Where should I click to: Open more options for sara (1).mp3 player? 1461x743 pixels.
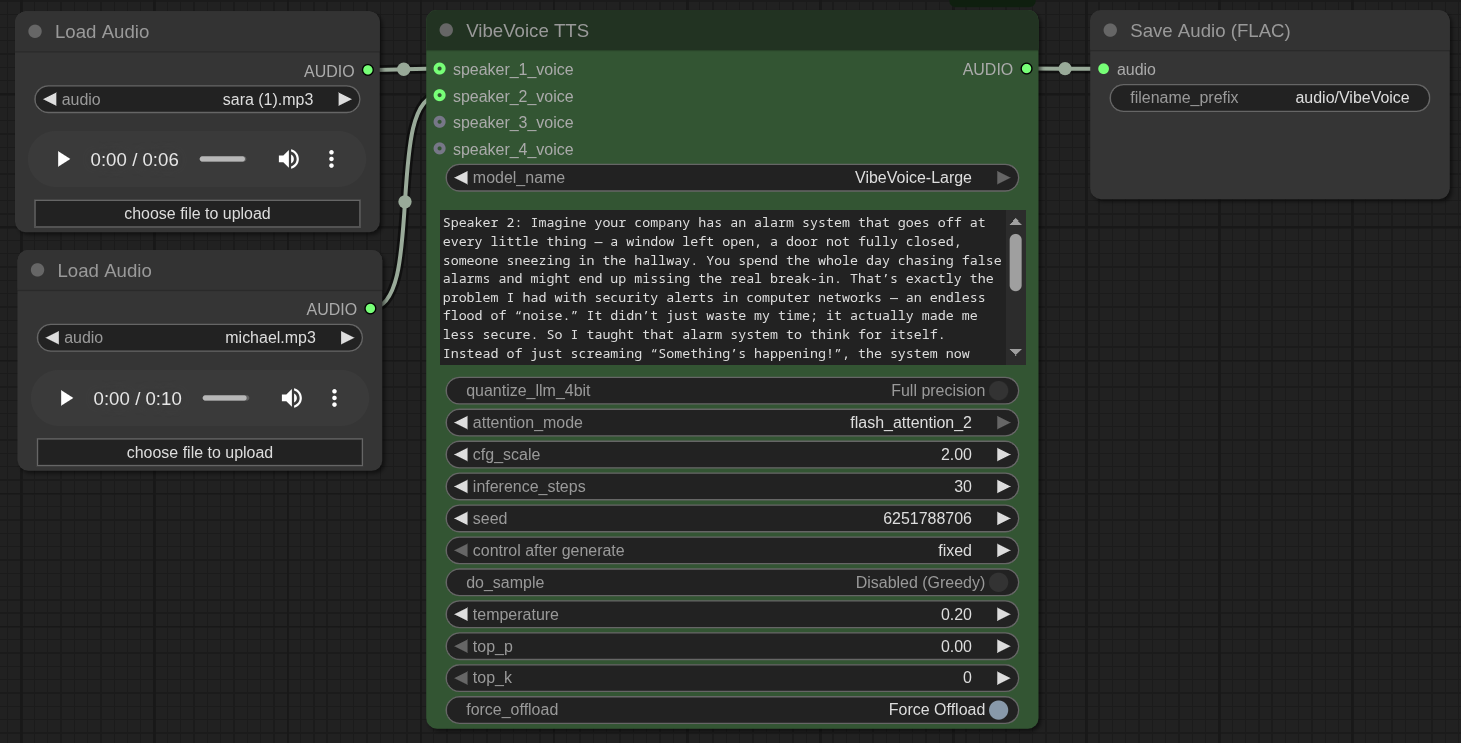pyautogui.click(x=331, y=159)
